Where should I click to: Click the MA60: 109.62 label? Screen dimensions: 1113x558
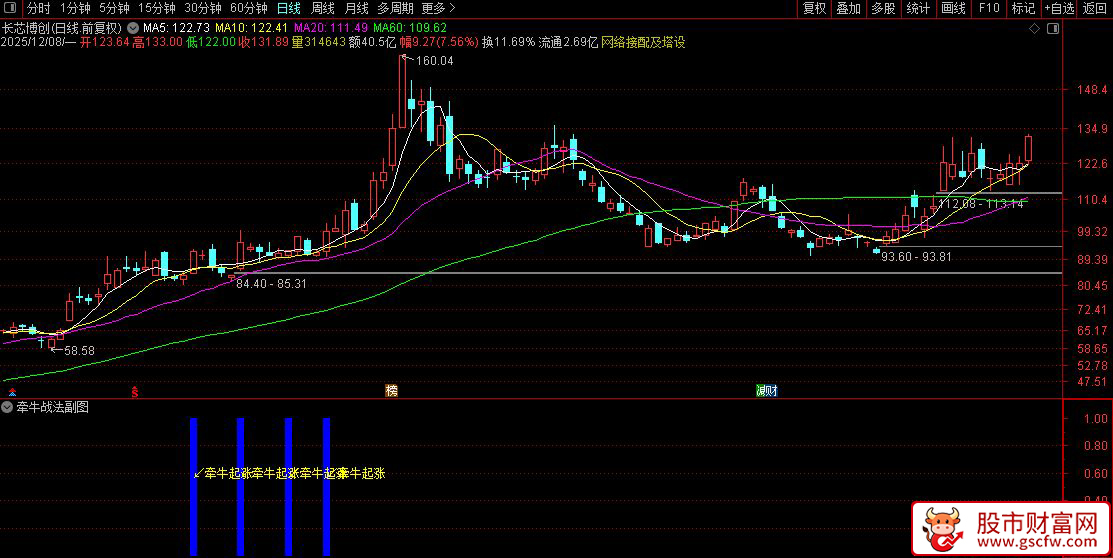[410, 28]
